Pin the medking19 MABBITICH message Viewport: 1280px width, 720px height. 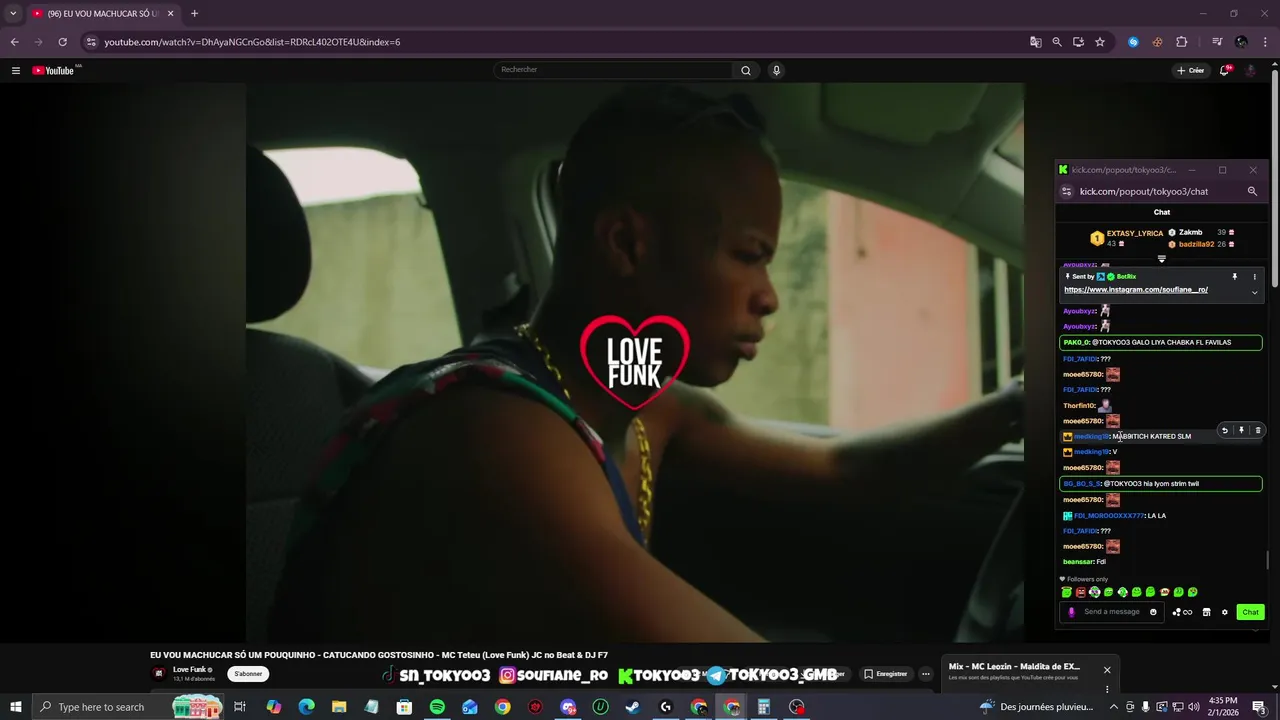(x=1241, y=430)
